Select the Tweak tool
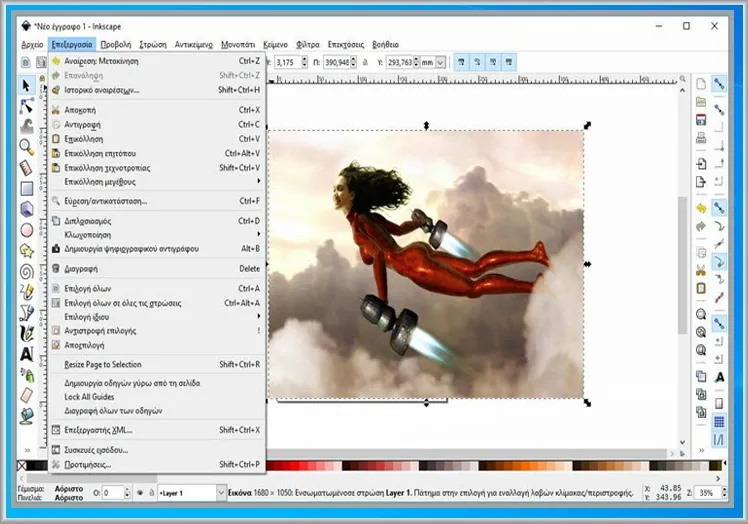 coord(27,126)
